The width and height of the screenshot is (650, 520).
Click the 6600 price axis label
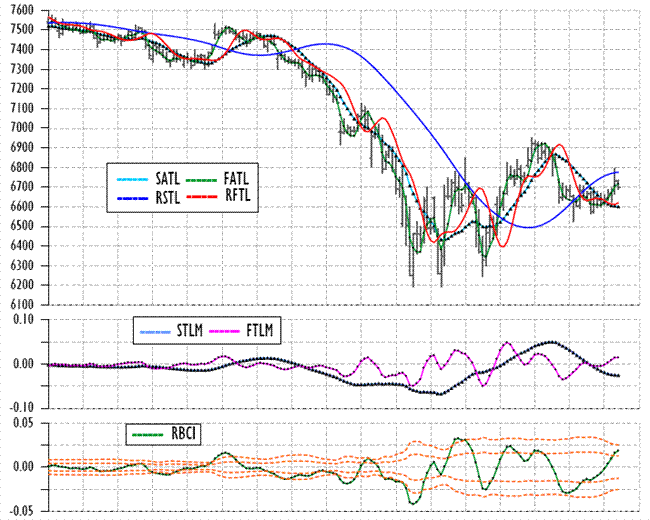tap(22, 207)
